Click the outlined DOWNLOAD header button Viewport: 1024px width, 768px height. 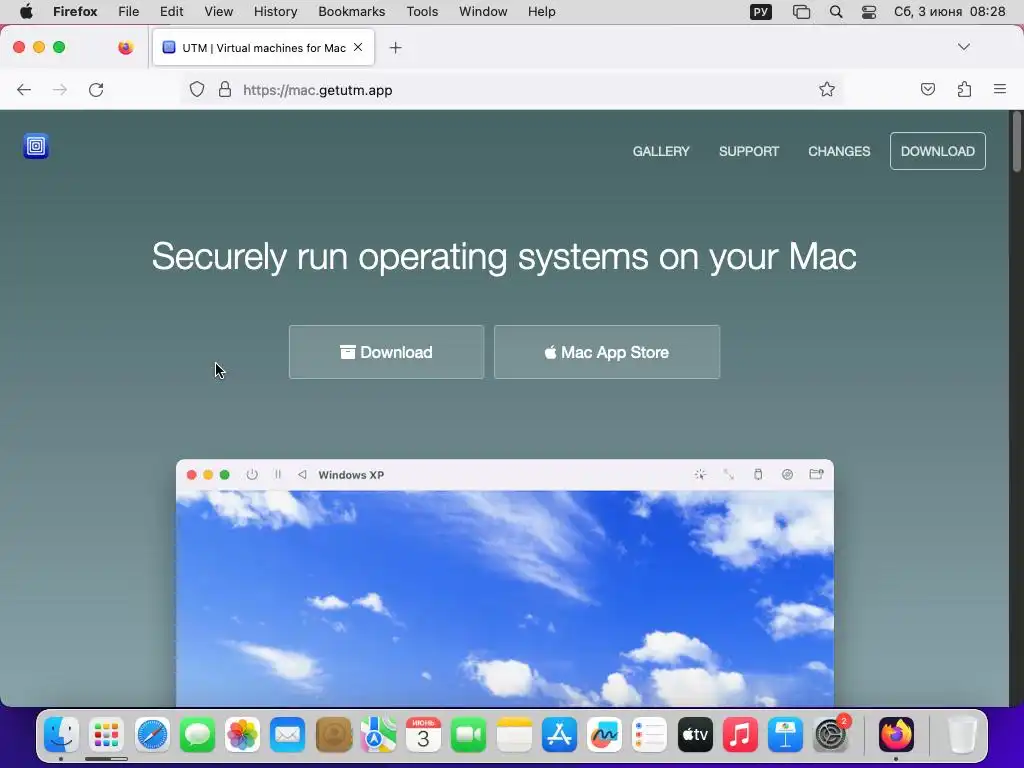[938, 152]
